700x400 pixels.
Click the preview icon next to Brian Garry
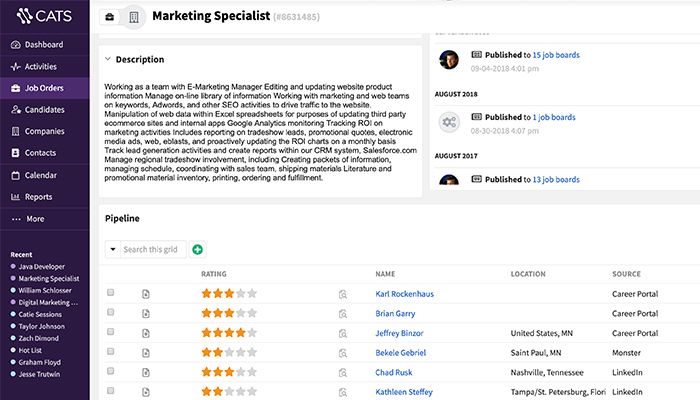click(342, 314)
